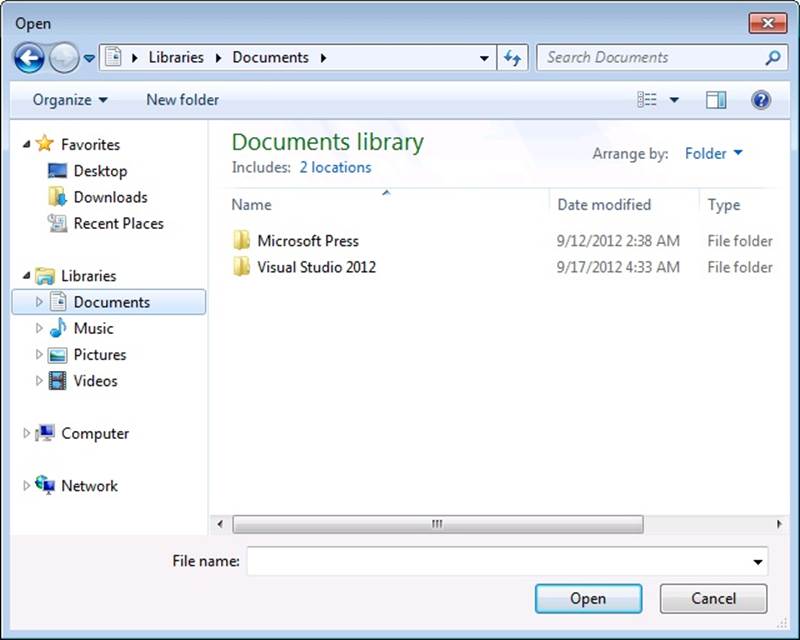Click the Microsoft Press folder icon
This screenshot has height=640, width=800.
(x=241, y=240)
